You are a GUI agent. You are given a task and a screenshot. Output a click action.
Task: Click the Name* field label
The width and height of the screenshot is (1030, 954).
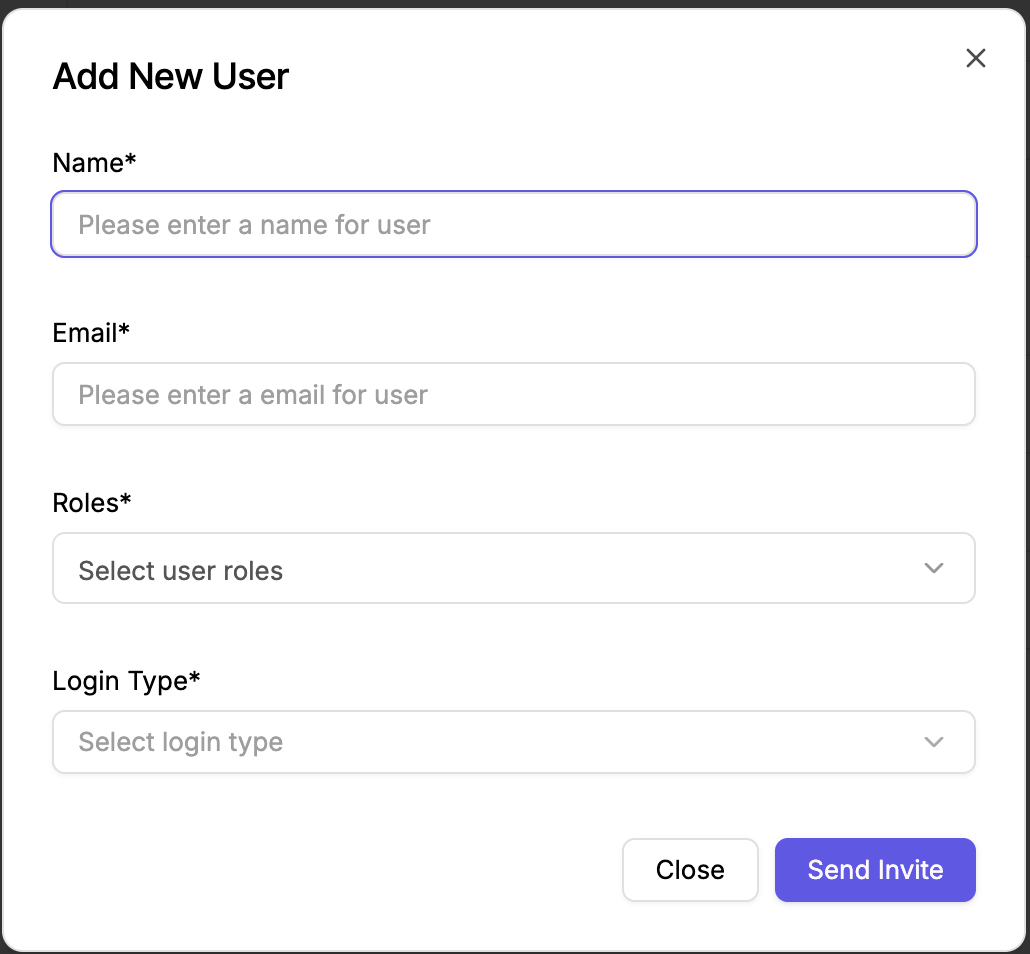[x=94, y=162]
